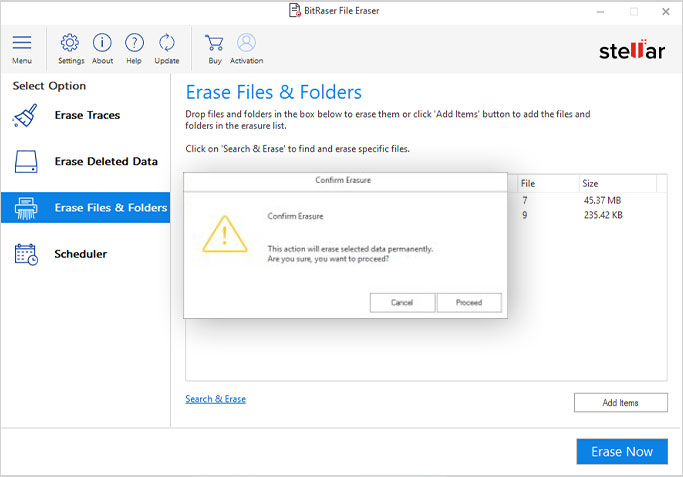This screenshot has width=683, height=477.
Task: Open the hamburger Menu icon
Action: (x=22, y=43)
